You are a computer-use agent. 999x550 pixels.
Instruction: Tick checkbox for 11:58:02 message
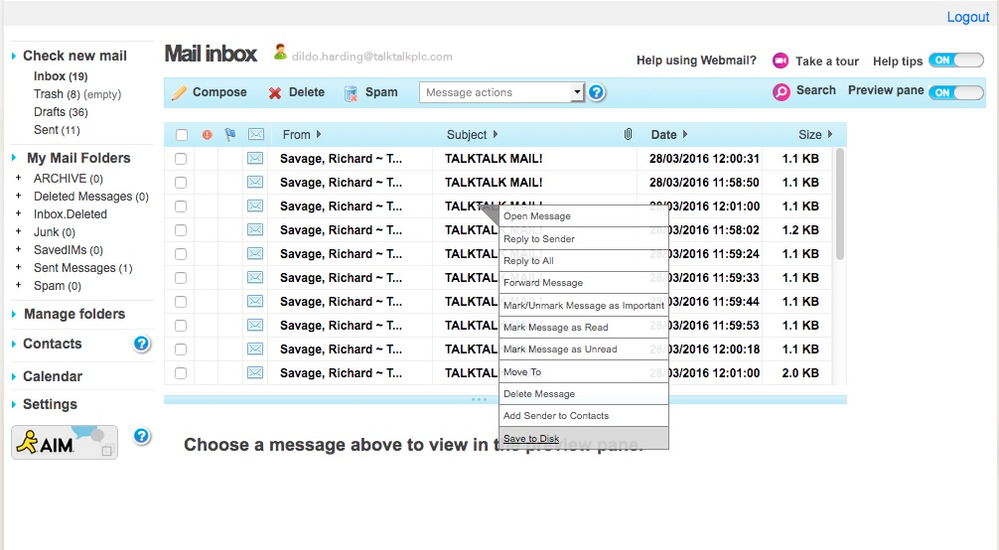coord(181,230)
